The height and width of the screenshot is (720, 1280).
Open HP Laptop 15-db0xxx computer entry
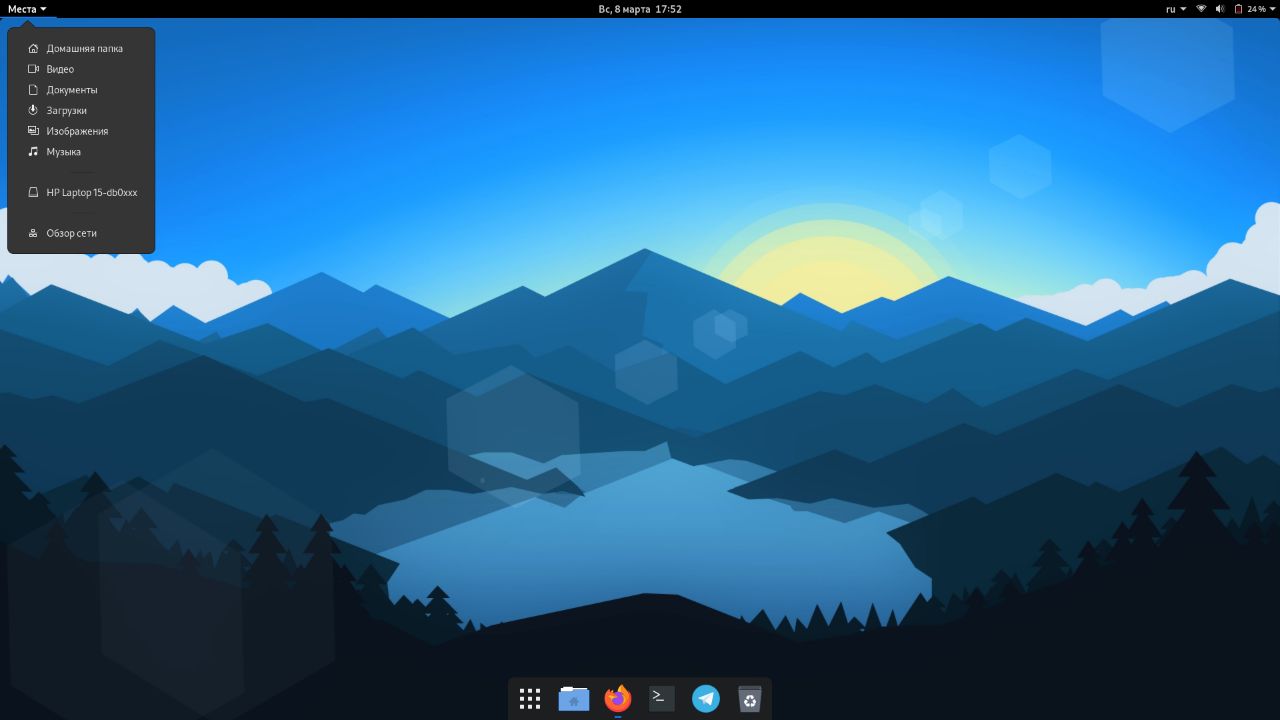pos(81,192)
